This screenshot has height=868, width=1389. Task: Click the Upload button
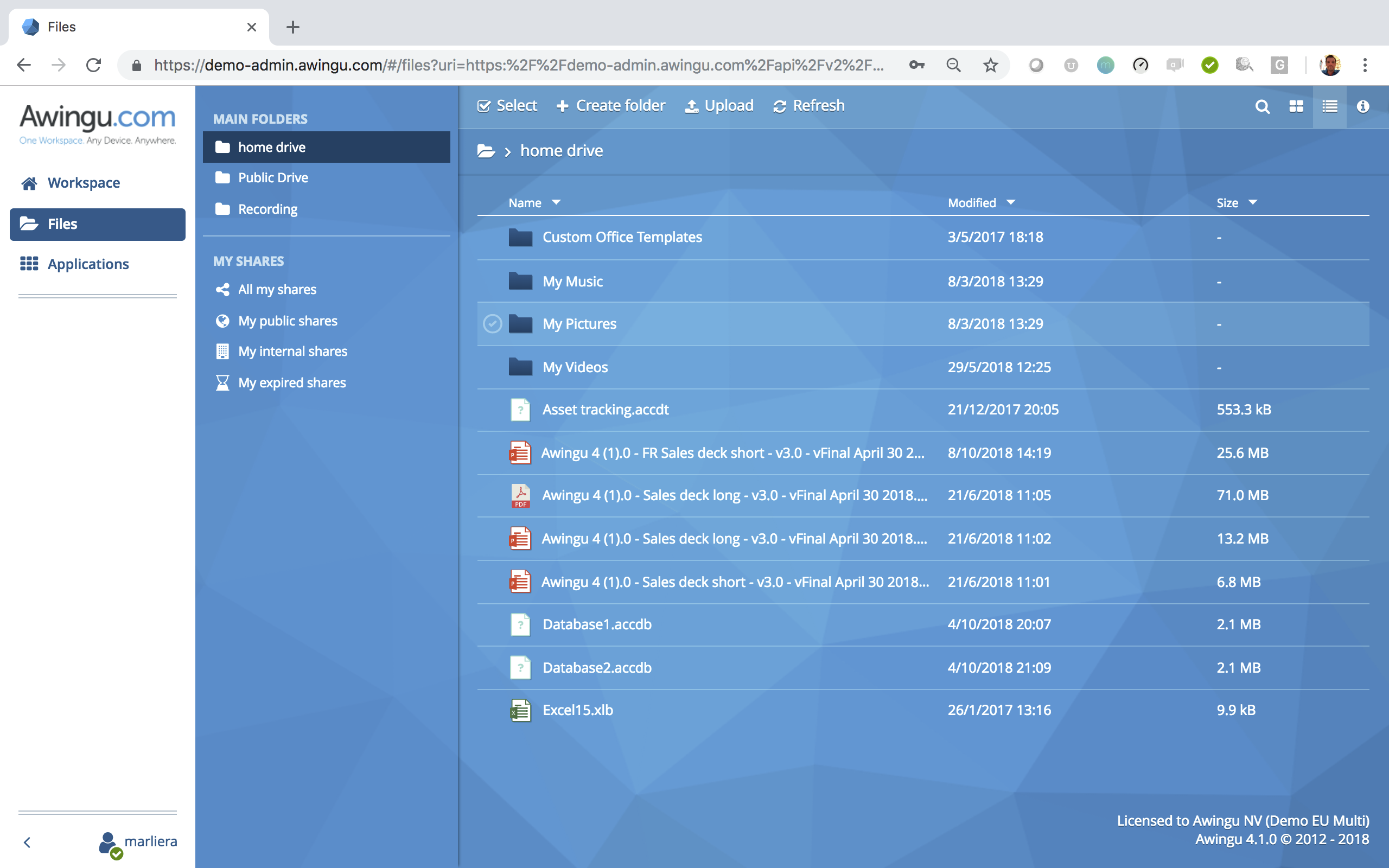[x=719, y=106]
